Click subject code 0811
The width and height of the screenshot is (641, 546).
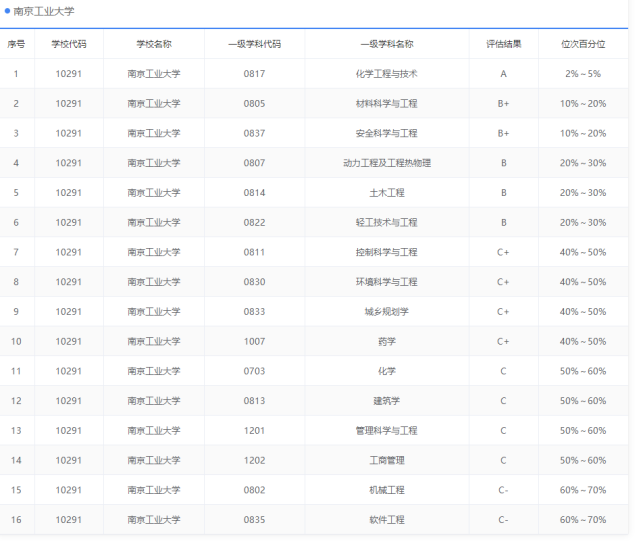(254, 253)
